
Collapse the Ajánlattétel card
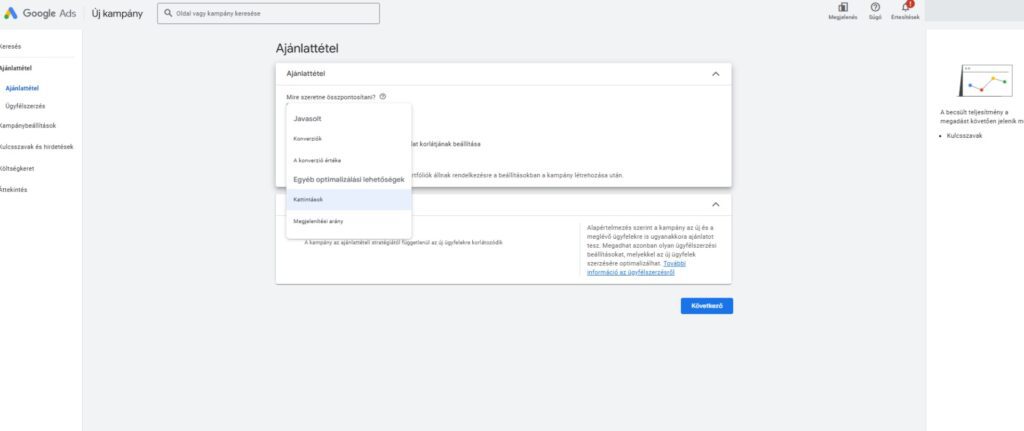click(x=715, y=74)
